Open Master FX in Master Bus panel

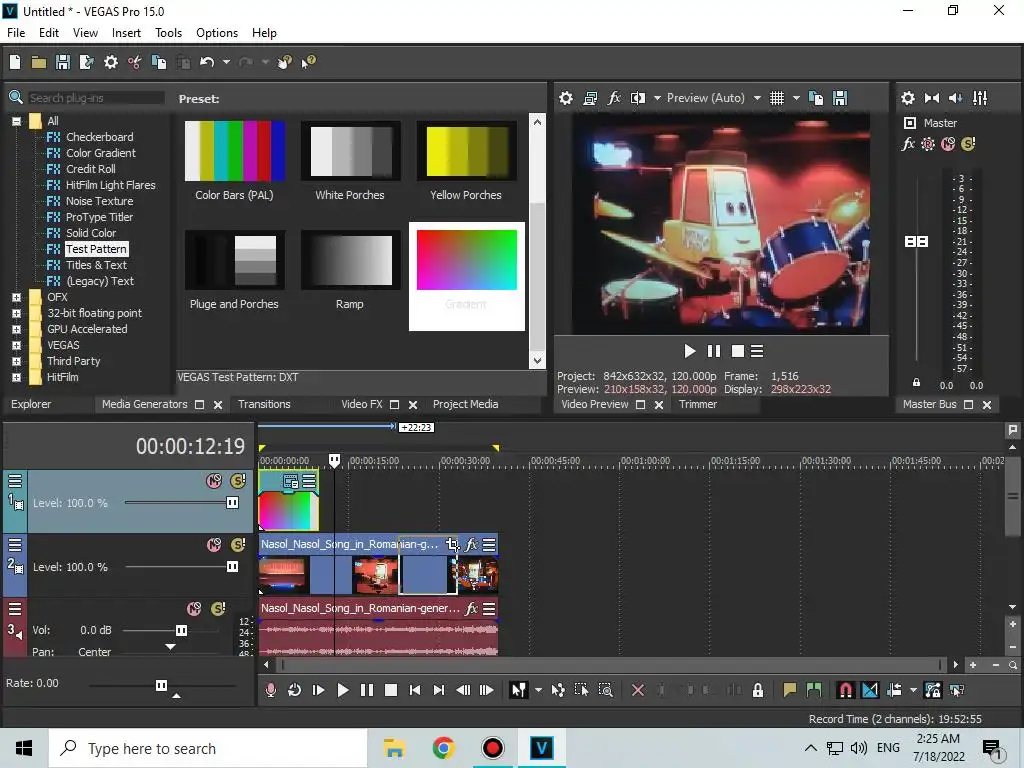(908, 144)
